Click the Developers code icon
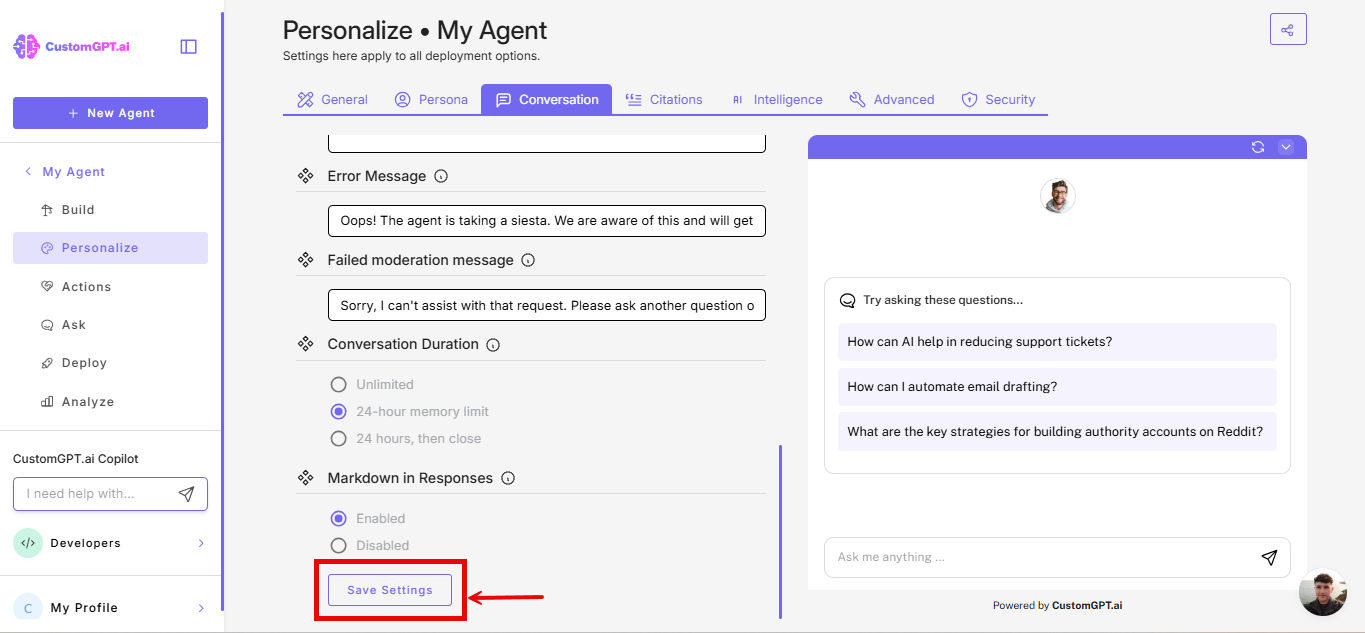Viewport: 1365px width, 633px height. tap(28, 543)
